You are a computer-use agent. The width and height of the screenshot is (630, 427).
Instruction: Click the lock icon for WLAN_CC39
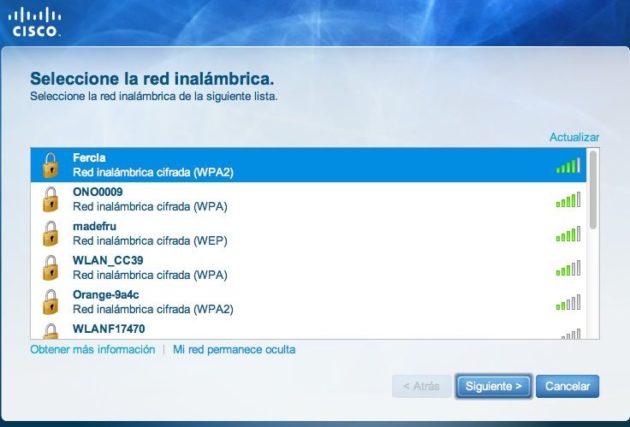[49, 267]
